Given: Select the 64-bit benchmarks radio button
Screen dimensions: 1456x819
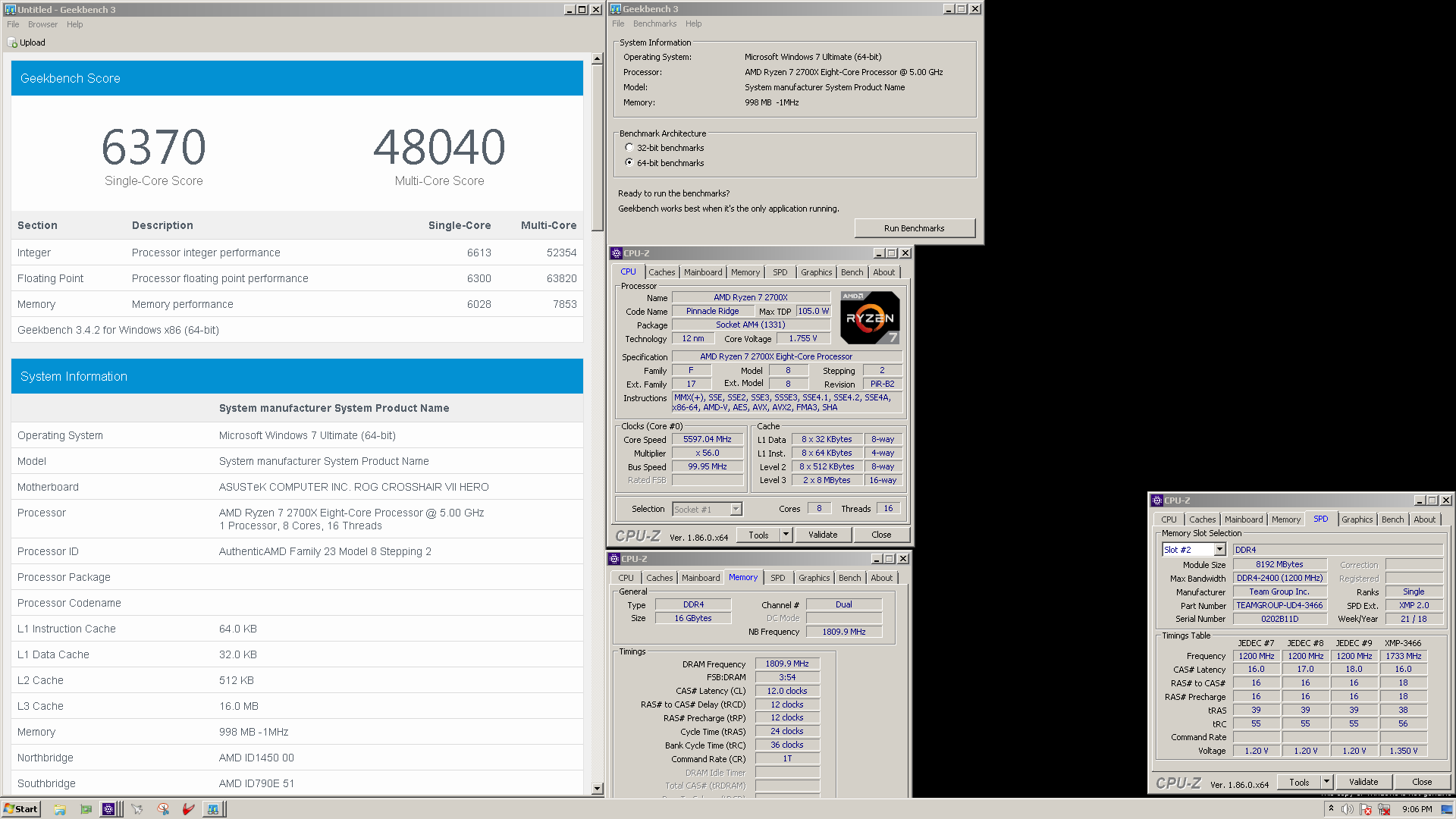Looking at the screenshot, I should click(629, 163).
